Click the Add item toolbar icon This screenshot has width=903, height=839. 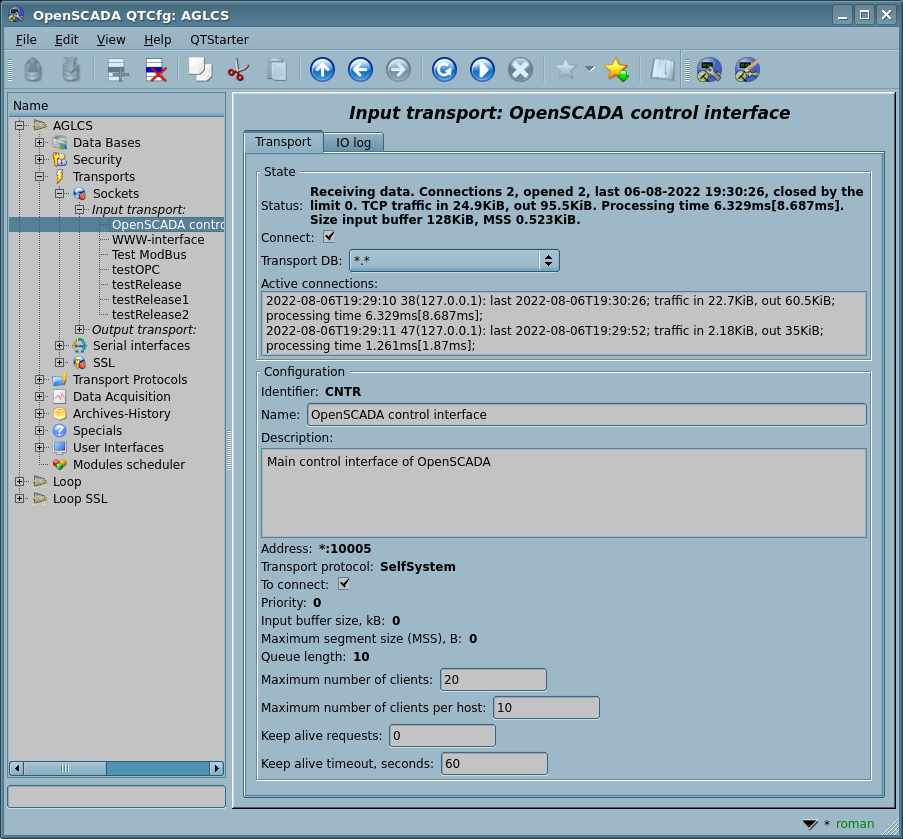tap(118, 70)
